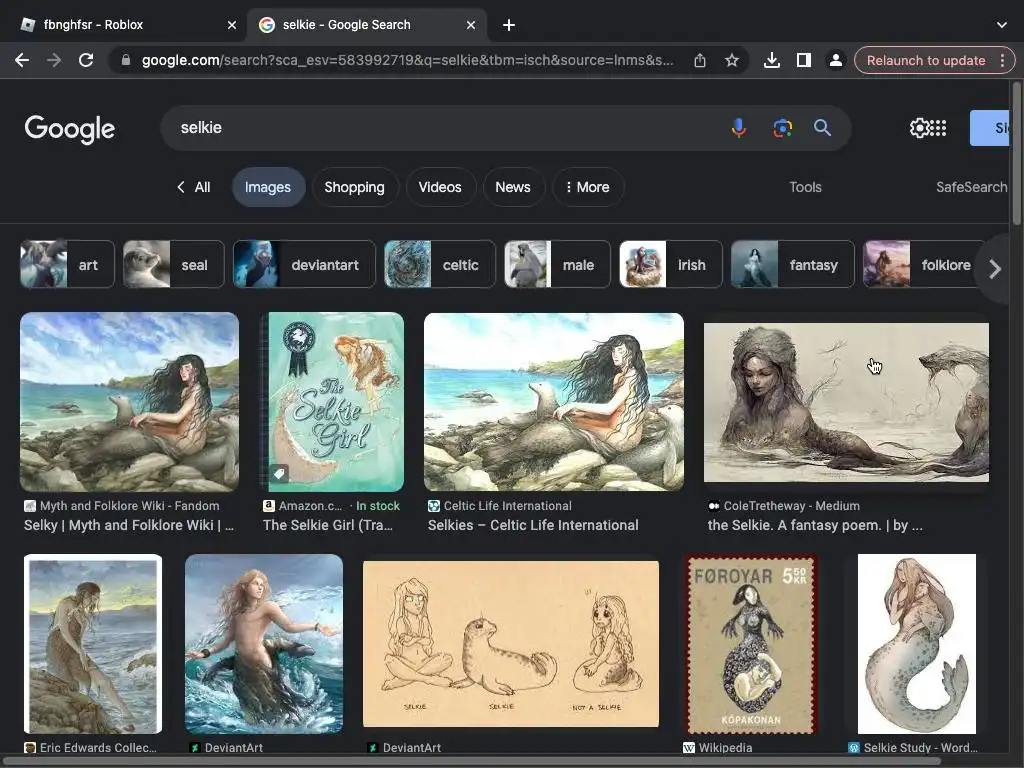Open 'Selkies – Celtic Life International' link
Viewport: 1024px width, 768px height.
tap(533, 525)
